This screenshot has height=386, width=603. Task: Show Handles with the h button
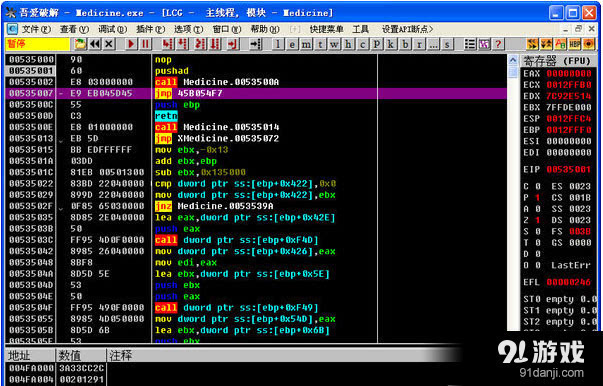tap(348, 44)
